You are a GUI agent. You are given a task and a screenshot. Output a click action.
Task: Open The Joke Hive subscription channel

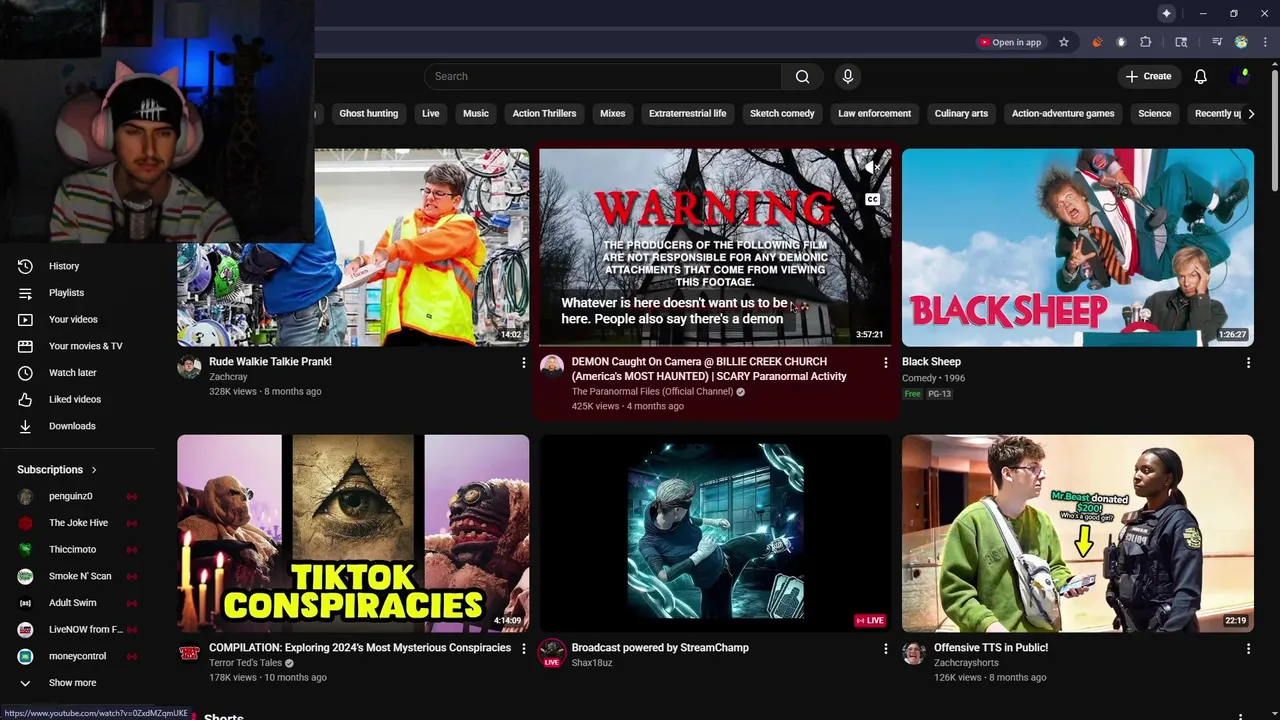pos(80,523)
